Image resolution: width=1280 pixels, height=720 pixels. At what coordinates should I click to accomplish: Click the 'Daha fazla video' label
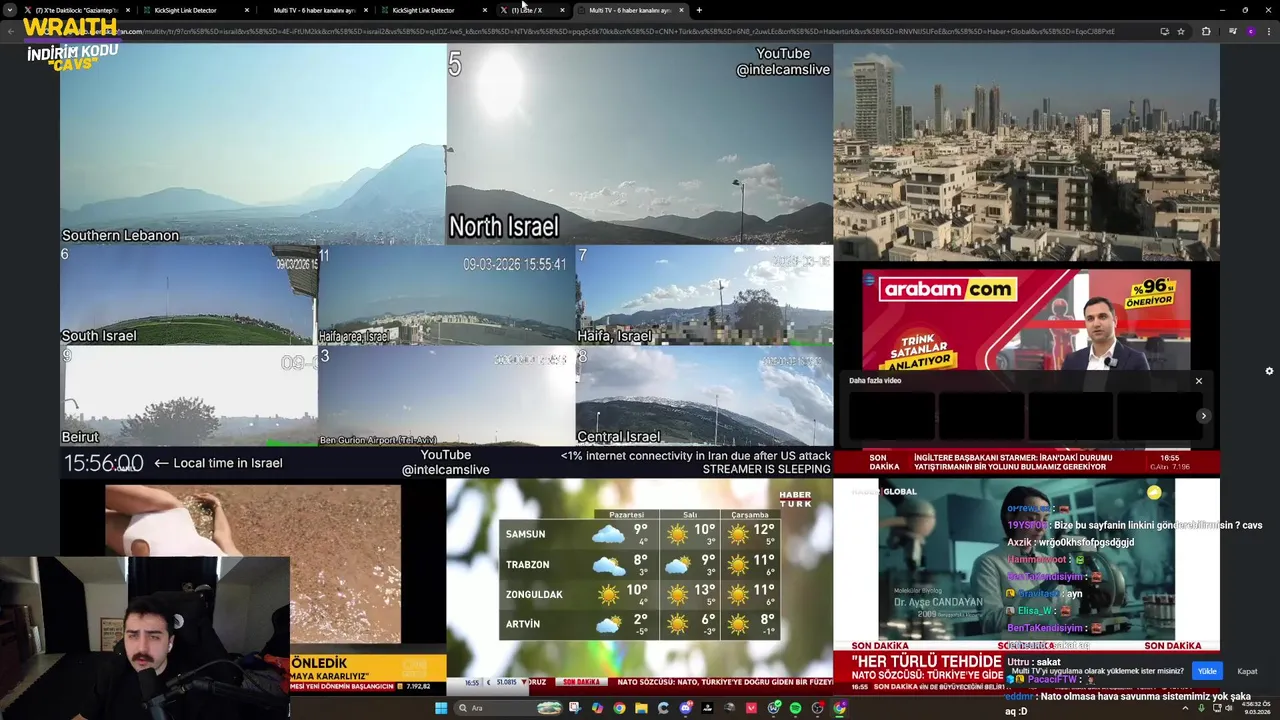875,381
